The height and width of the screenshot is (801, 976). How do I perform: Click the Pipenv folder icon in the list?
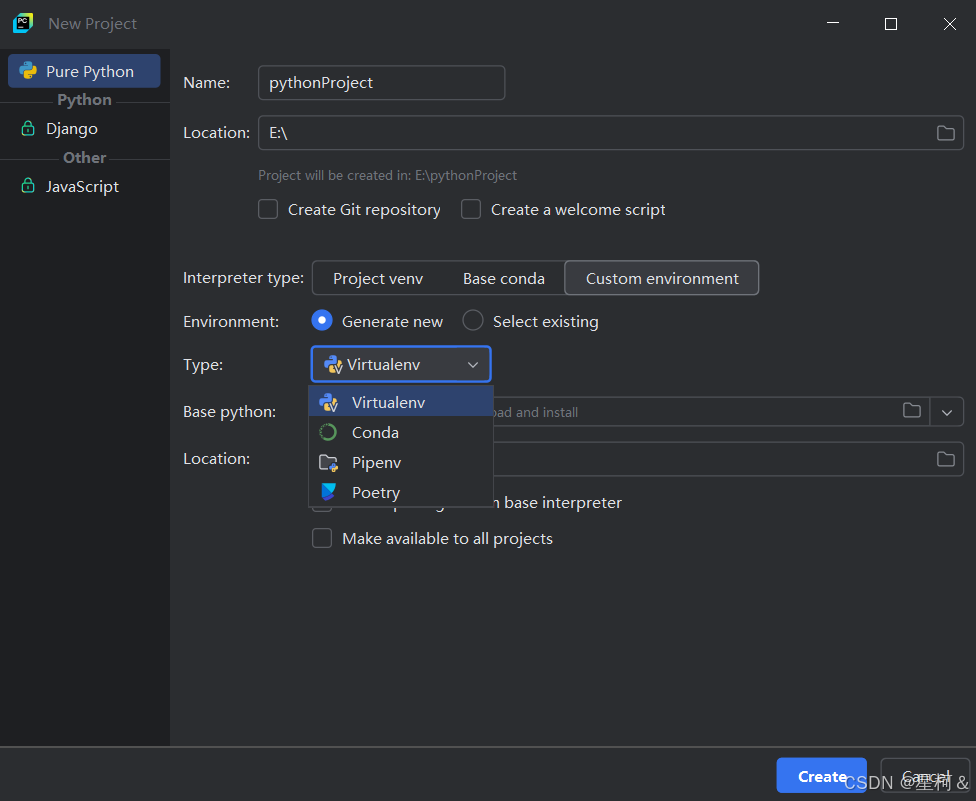pos(328,462)
